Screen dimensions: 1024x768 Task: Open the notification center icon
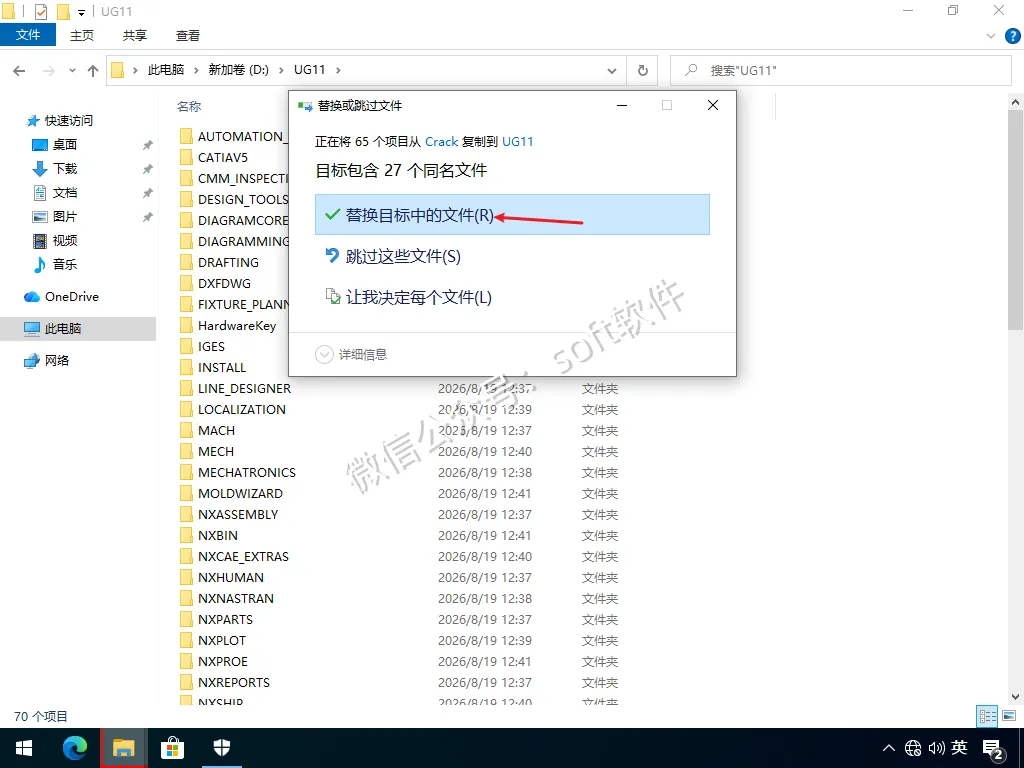coord(993,748)
